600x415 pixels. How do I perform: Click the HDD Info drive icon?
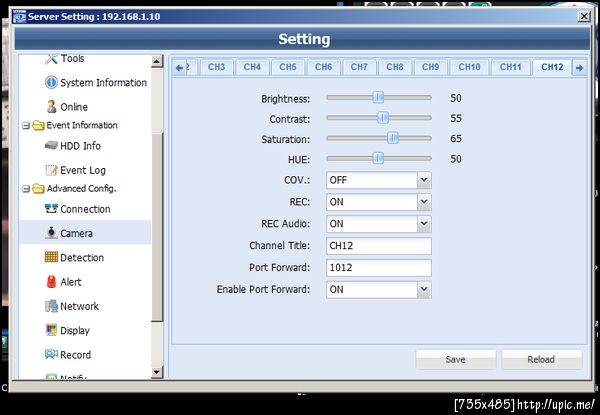pos(51,145)
